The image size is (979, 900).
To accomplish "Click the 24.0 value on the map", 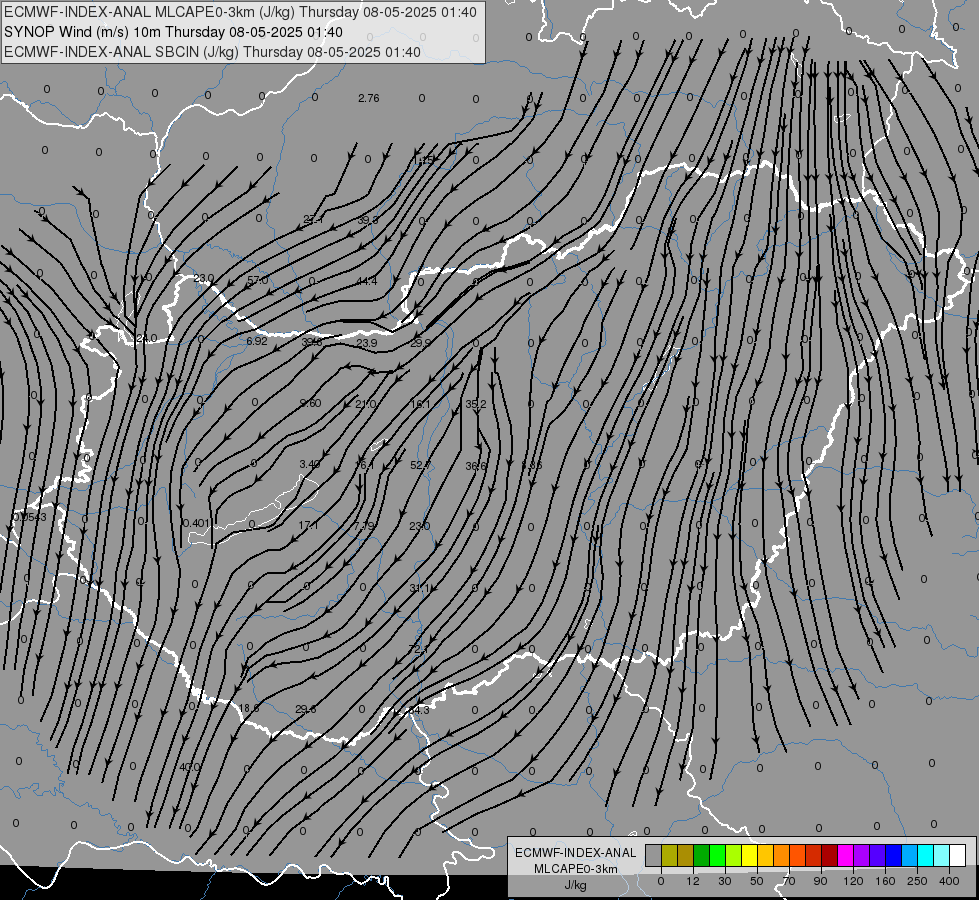I will 147,339.
